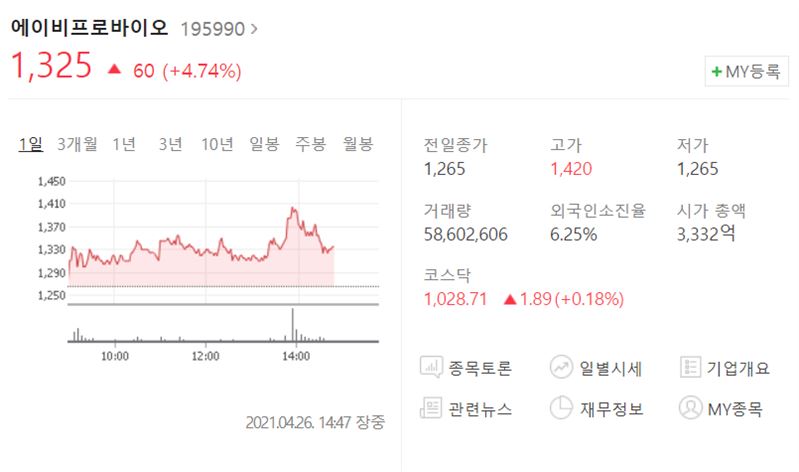Show the 3년 chart period
Viewport: 799px width, 472px height.
tap(170, 144)
